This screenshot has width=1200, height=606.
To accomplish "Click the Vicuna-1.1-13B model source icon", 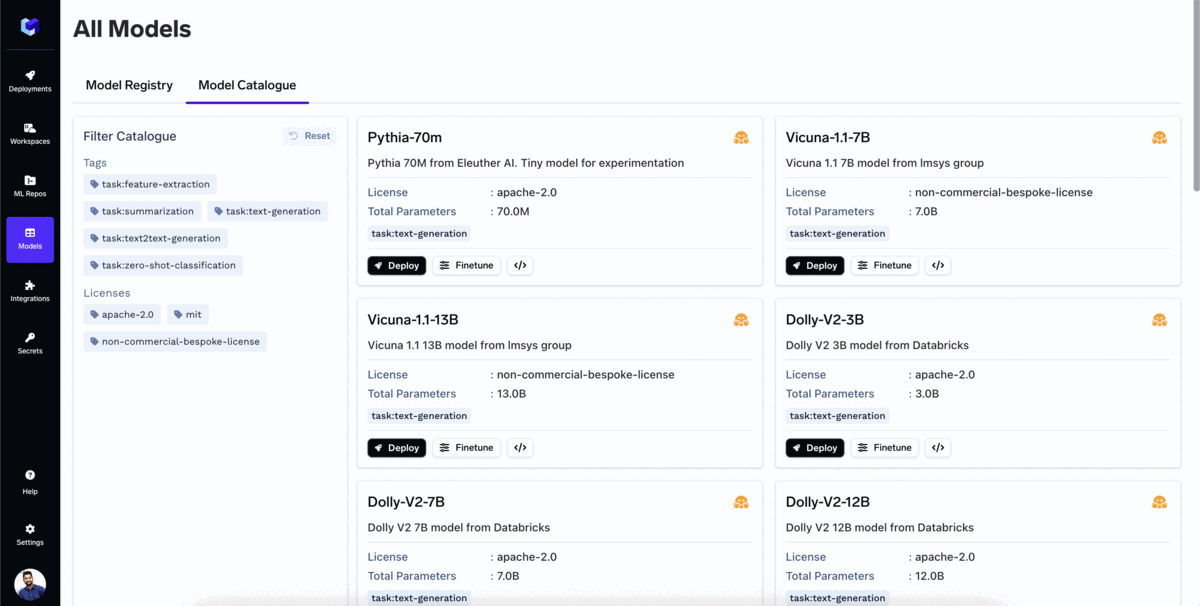I will click(741, 320).
